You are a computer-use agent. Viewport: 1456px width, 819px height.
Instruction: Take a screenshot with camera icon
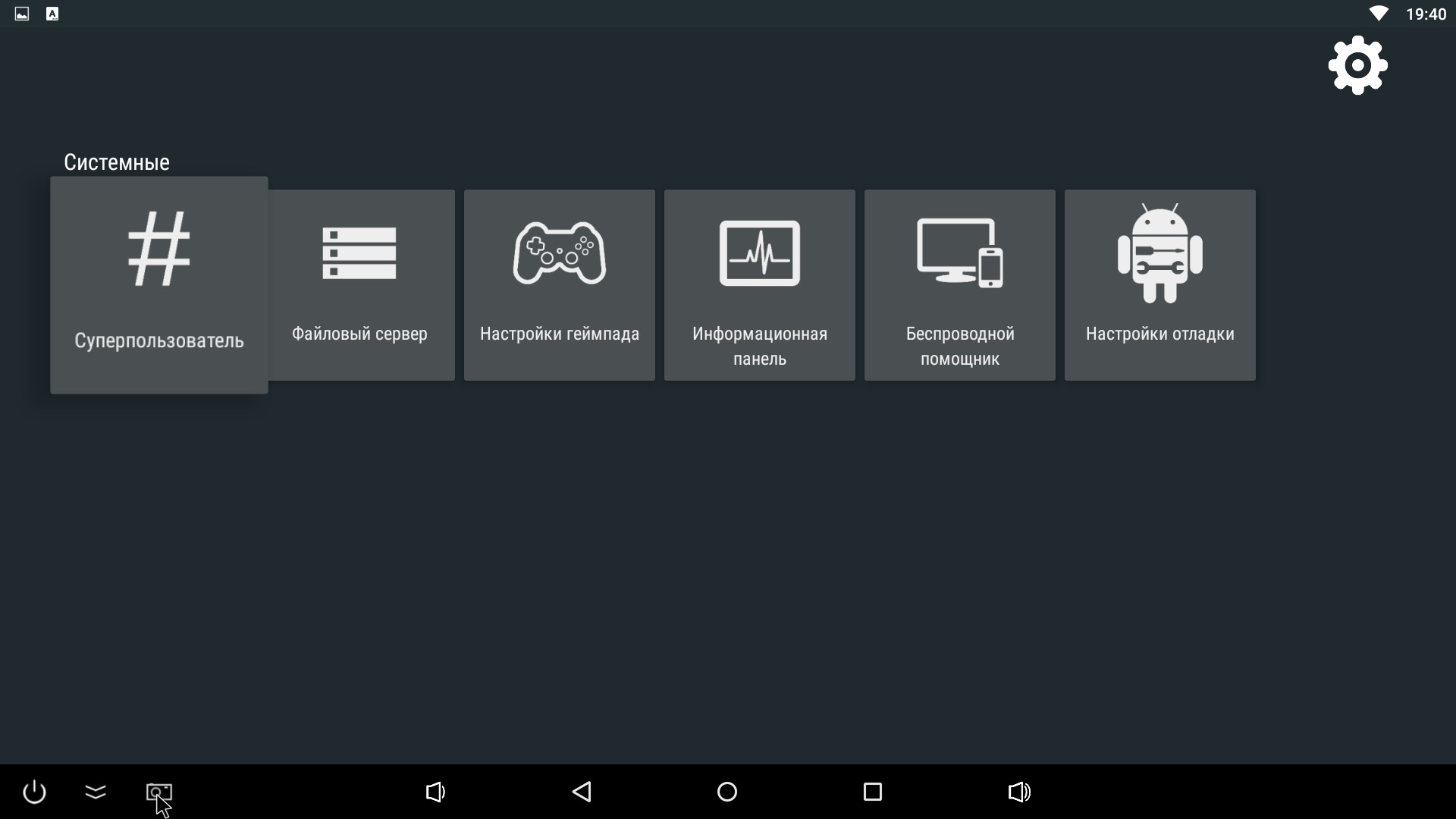pos(158,792)
